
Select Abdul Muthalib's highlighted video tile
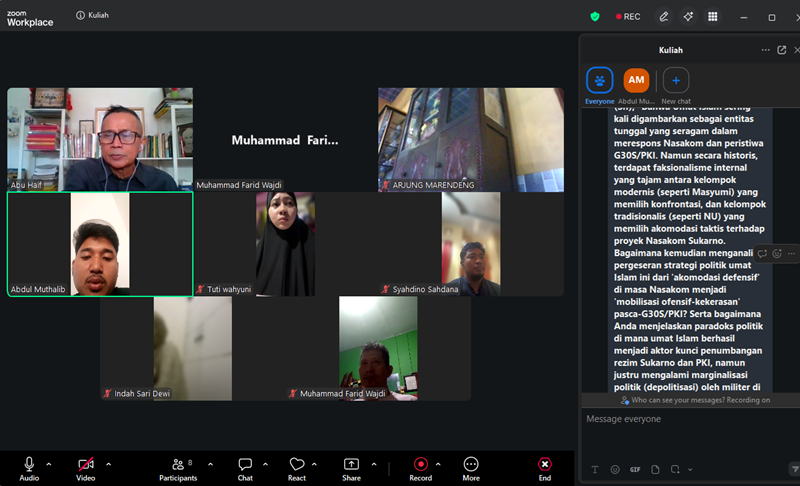(100, 244)
